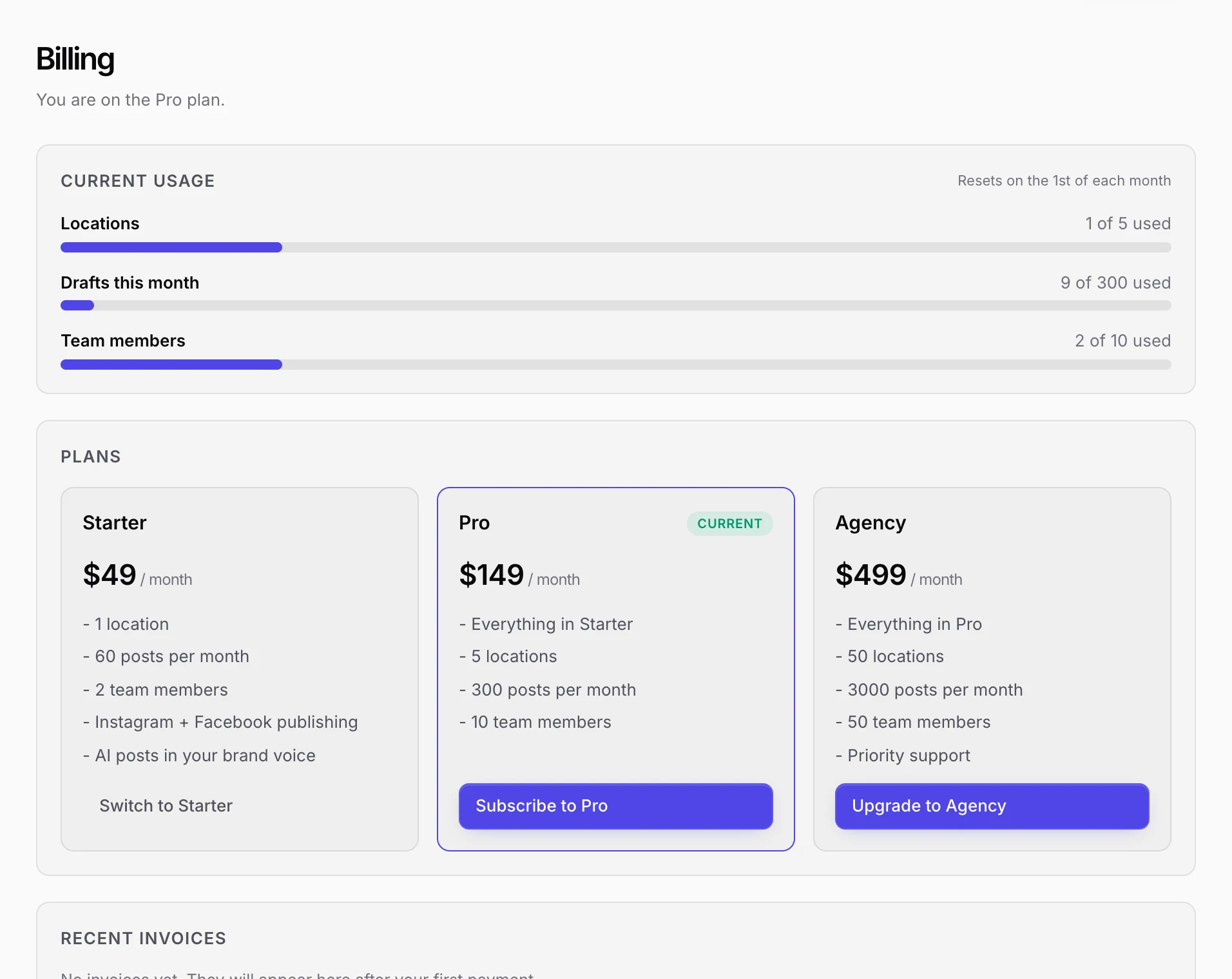
Task: Click "Everything in Starter" feature line
Action: 546,624
